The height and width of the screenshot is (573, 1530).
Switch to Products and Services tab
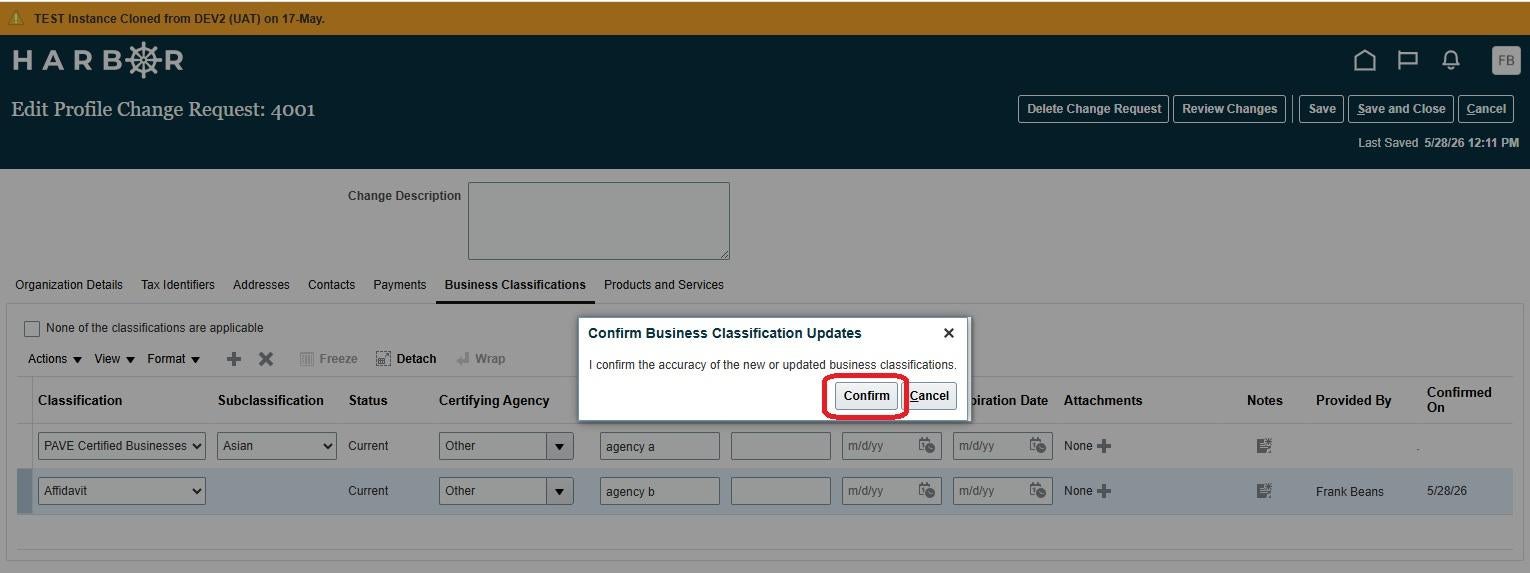click(x=664, y=285)
